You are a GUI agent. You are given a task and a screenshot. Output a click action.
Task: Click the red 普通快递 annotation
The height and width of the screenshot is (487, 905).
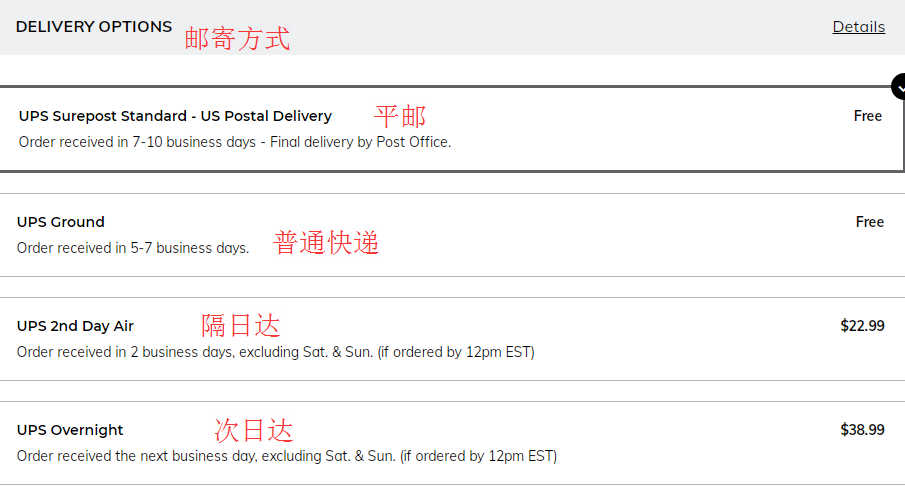click(326, 243)
